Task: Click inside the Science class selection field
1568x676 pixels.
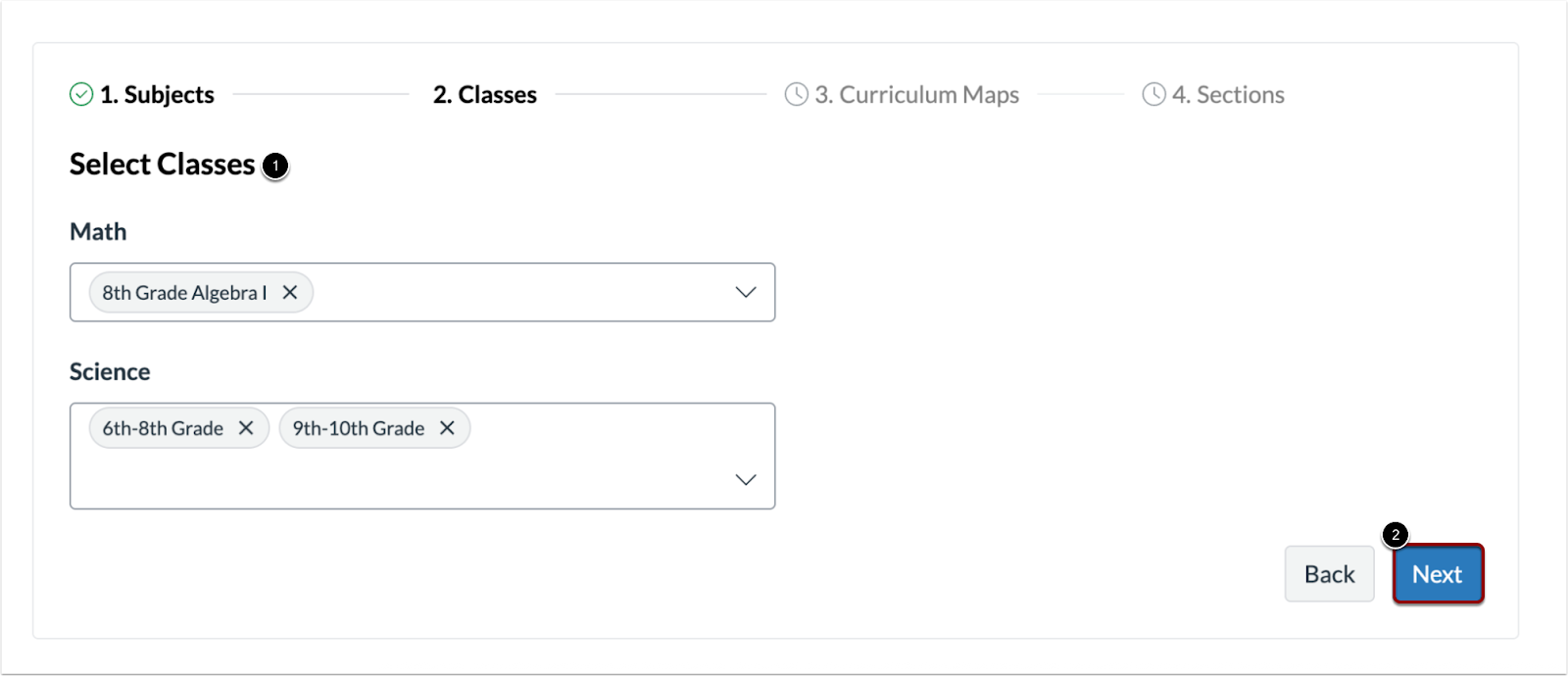Action: 588,456
